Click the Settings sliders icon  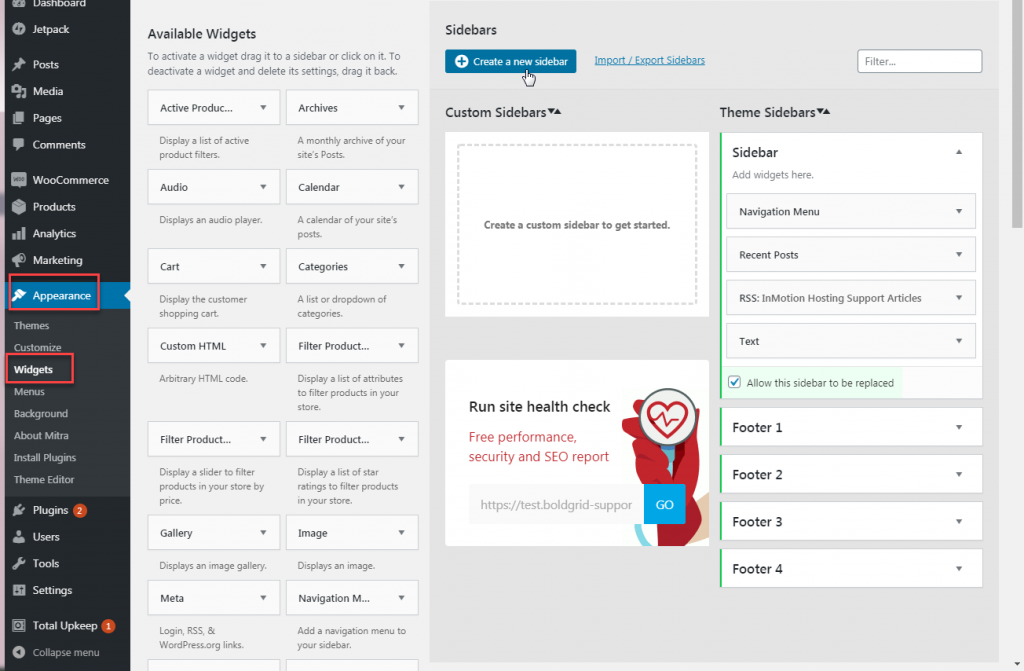click(x=19, y=590)
